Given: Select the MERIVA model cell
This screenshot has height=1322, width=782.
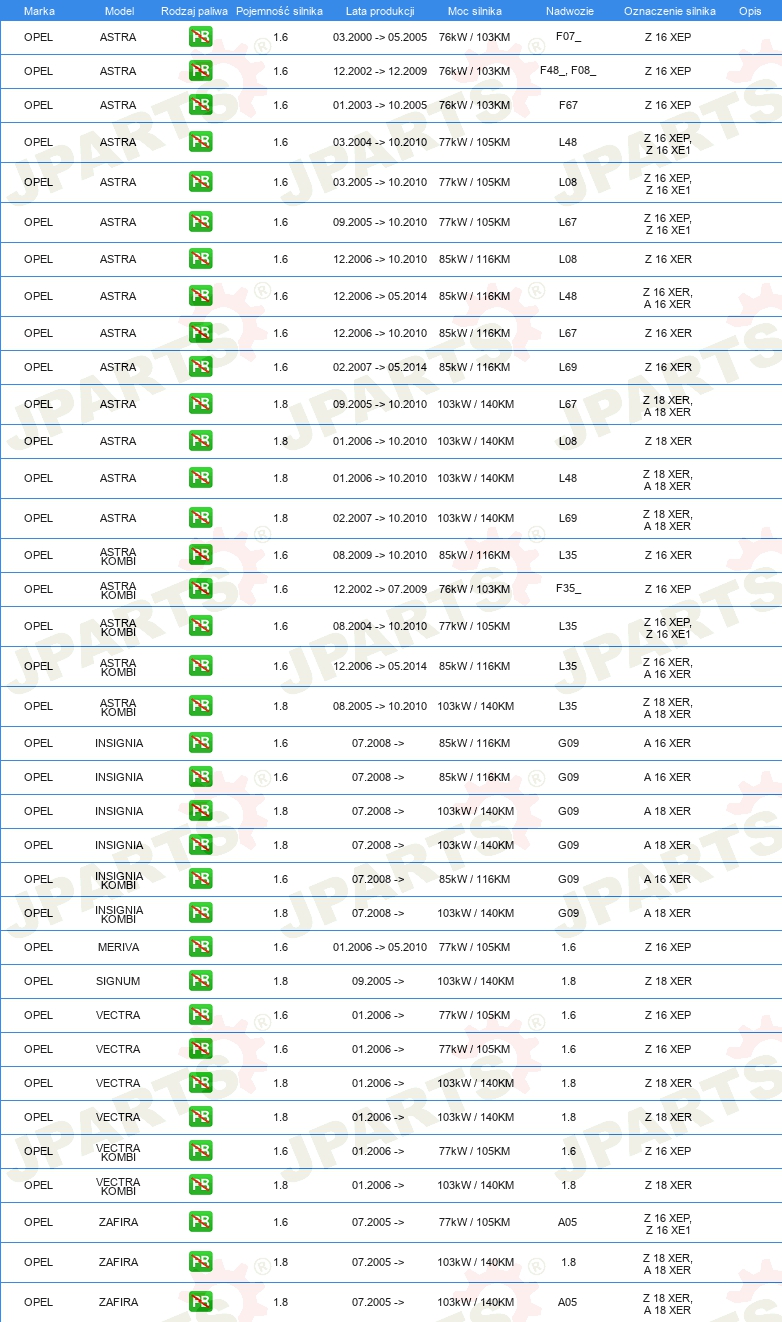Looking at the screenshot, I should pos(119,947).
